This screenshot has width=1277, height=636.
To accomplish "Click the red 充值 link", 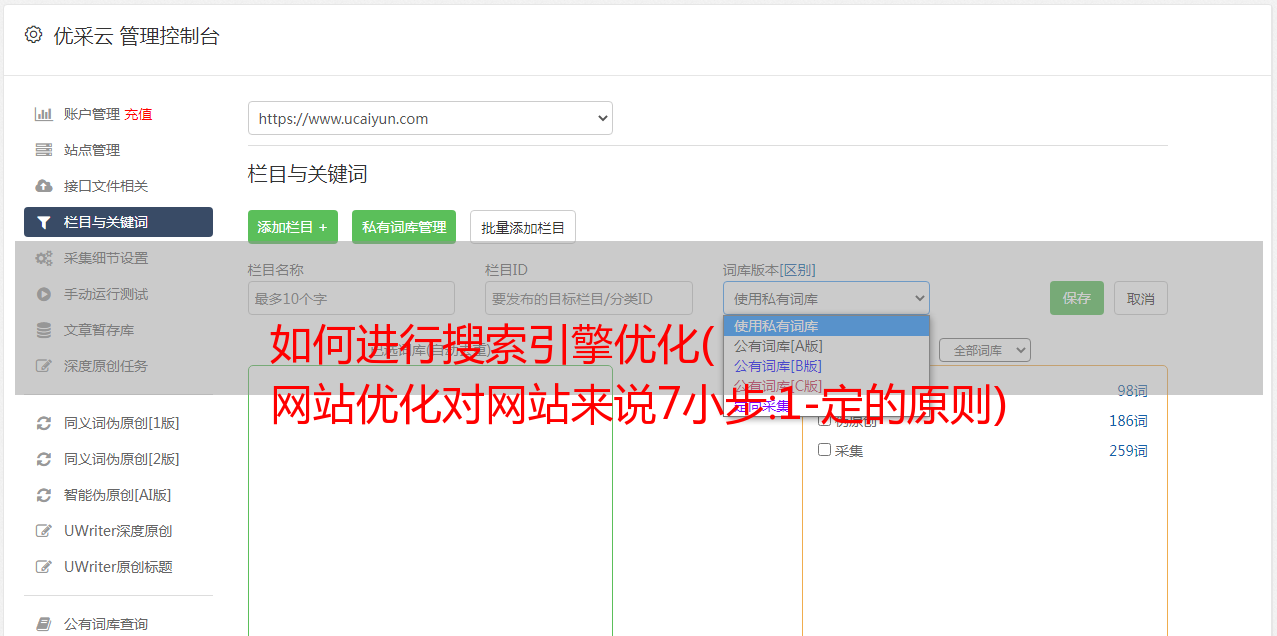I will coord(138,114).
